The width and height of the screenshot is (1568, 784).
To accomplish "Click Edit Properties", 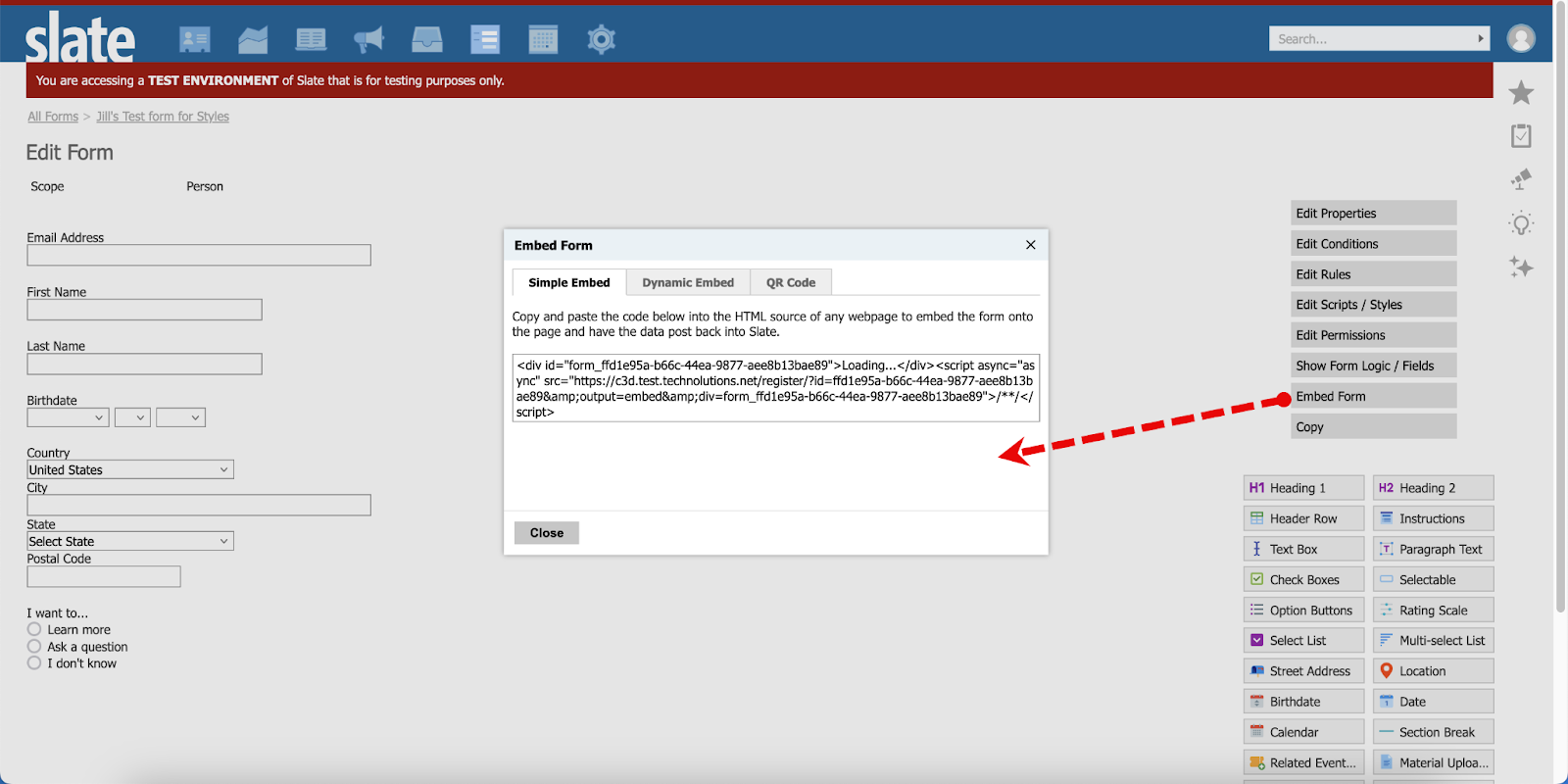I will point(1374,213).
